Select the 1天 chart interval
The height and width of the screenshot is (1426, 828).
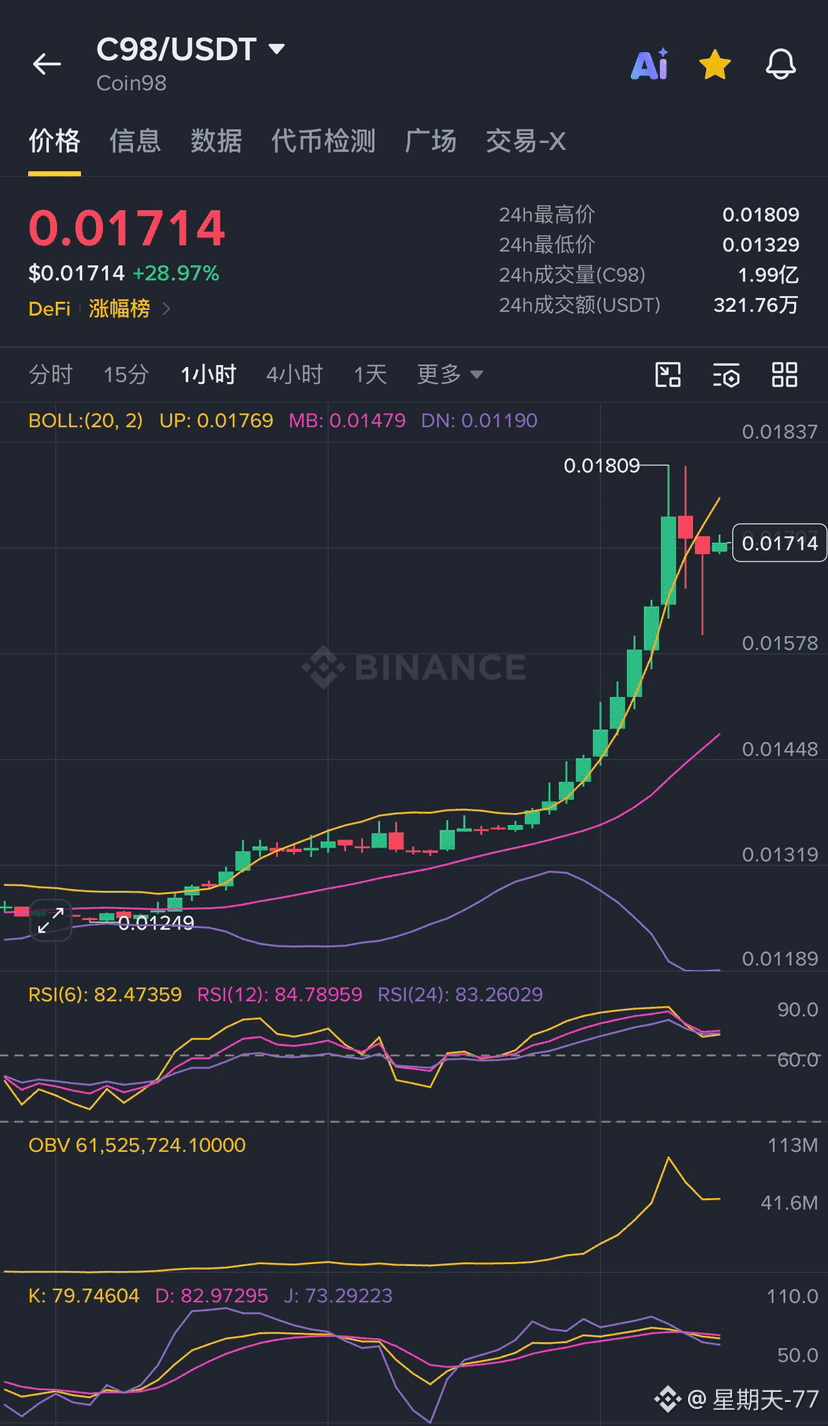[370, 375]
